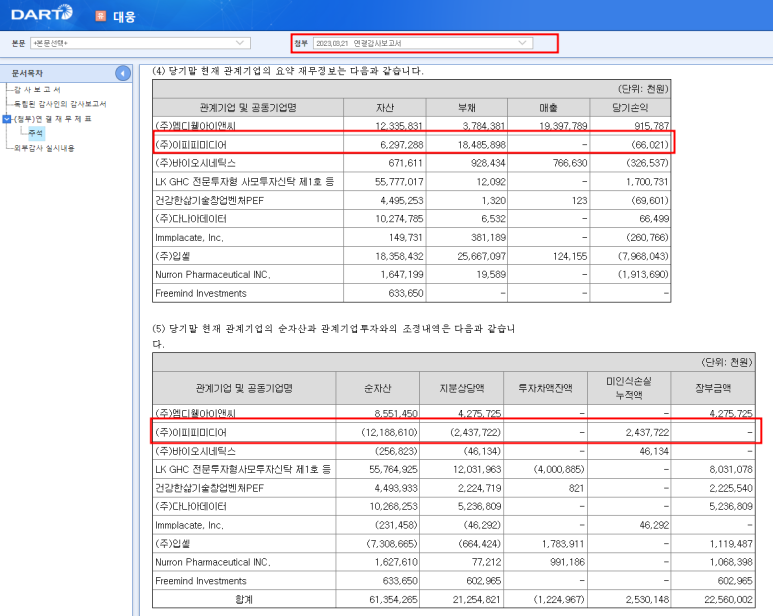Click the 합계 total row label
This screenshot has width=773, height=616.
[x=244, y=600]
